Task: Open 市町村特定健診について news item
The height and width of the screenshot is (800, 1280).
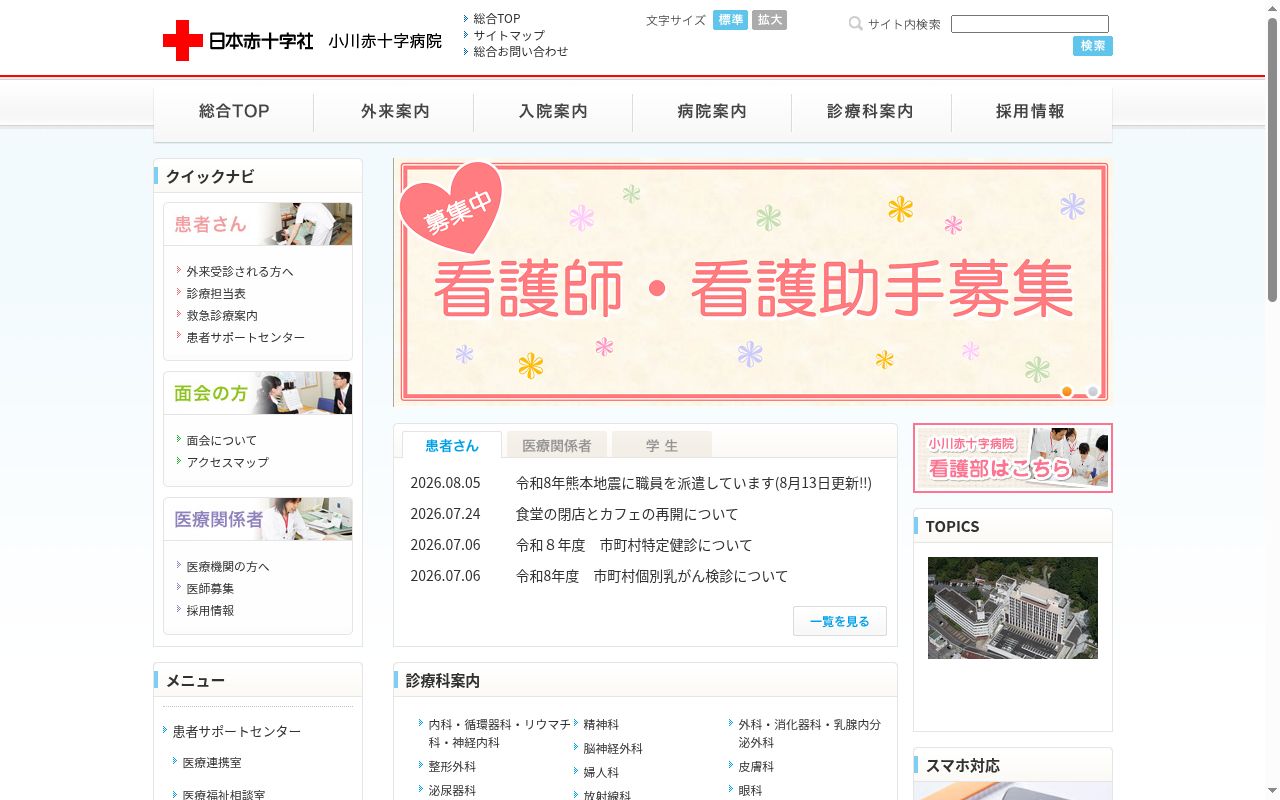Action: click(x=634, y=545)
